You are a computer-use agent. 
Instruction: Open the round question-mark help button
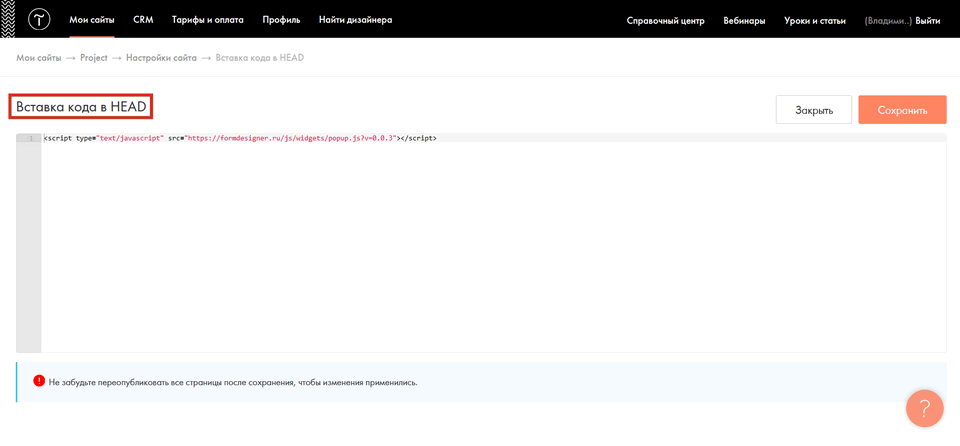tap(925, 408)
